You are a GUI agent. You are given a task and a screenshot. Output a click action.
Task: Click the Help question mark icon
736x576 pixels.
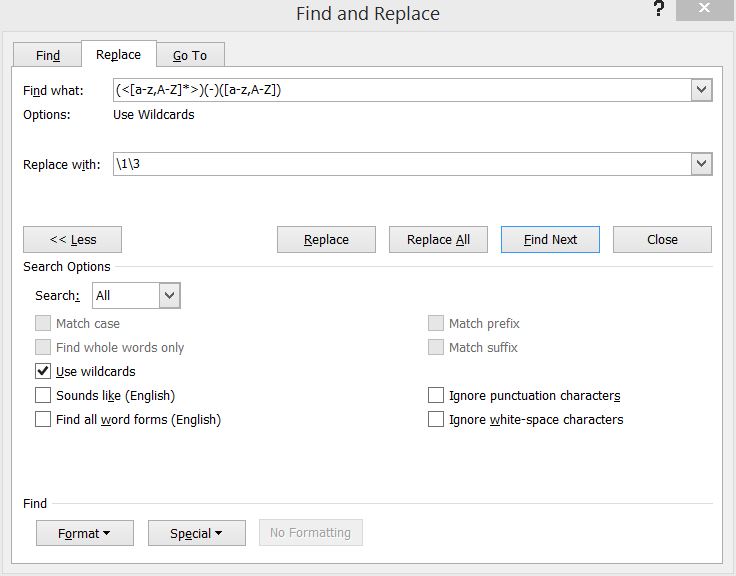click(x=659, y=10)
